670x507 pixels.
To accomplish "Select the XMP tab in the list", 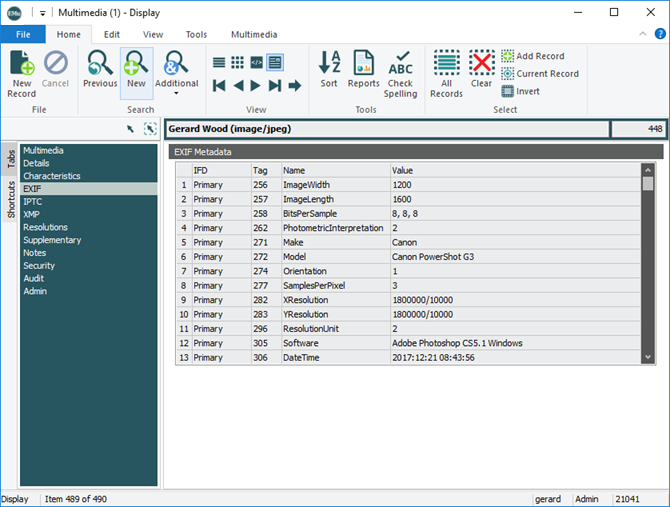I will [x=32, y=214].
